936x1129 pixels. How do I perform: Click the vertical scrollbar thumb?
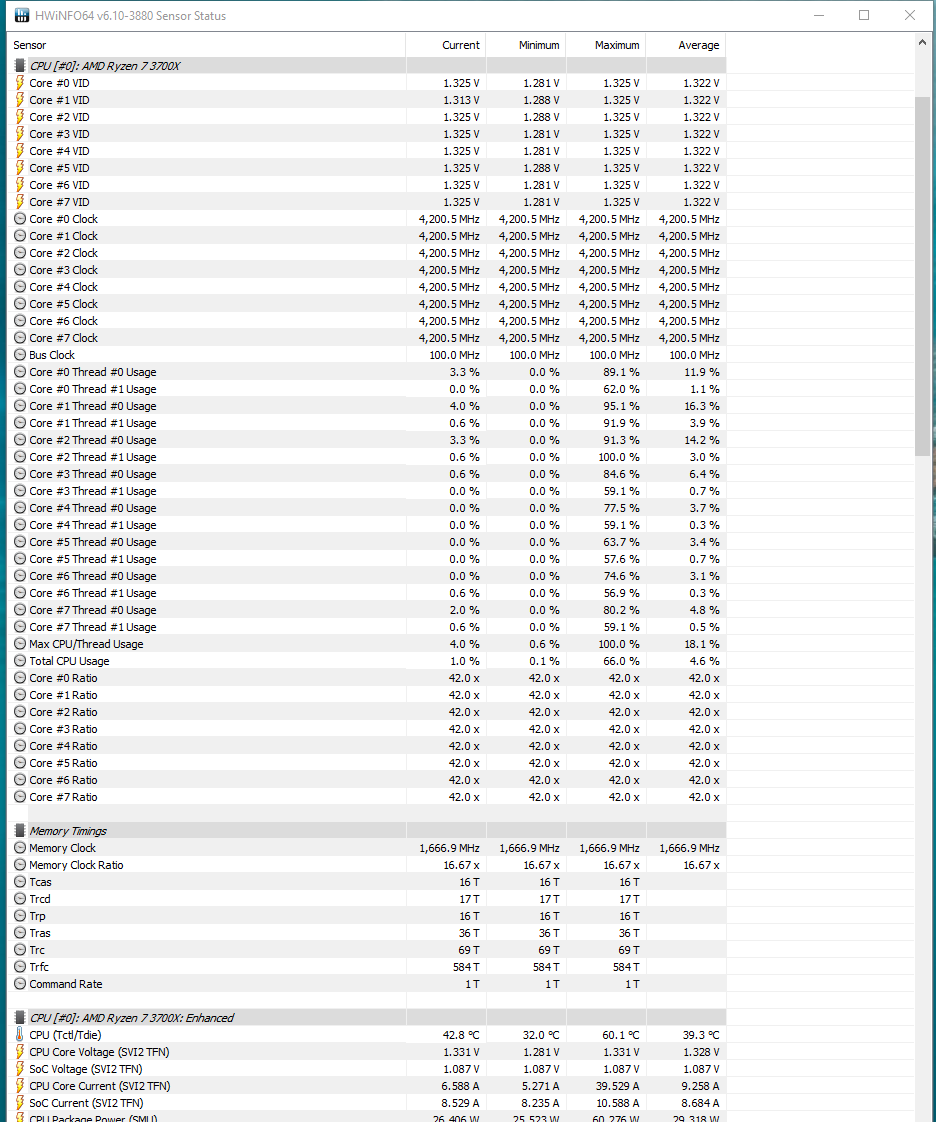(922, 276)
